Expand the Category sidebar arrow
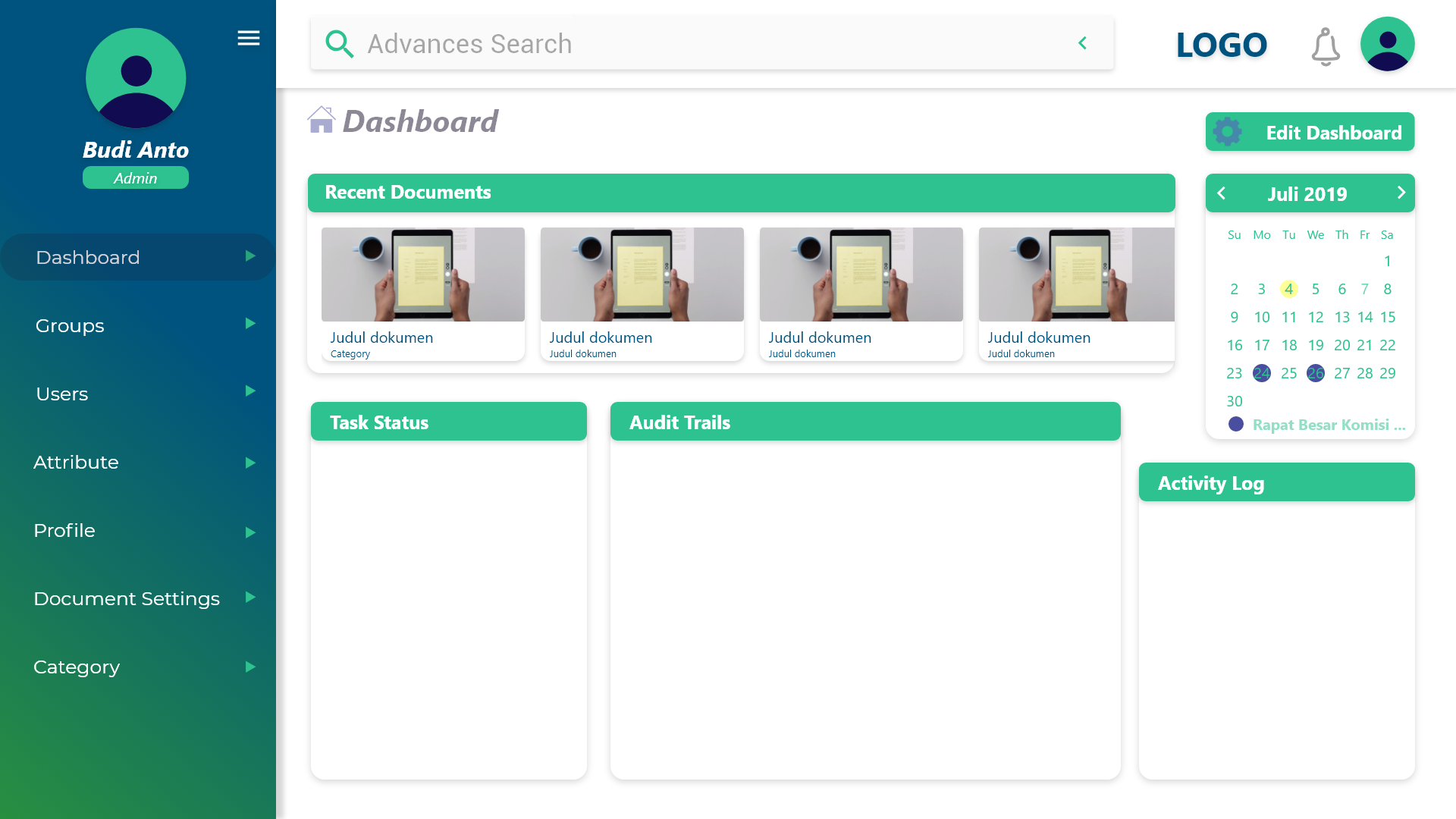Viewport: 1456px width, 819px height. pyautogui.click(x=250, y=667)
